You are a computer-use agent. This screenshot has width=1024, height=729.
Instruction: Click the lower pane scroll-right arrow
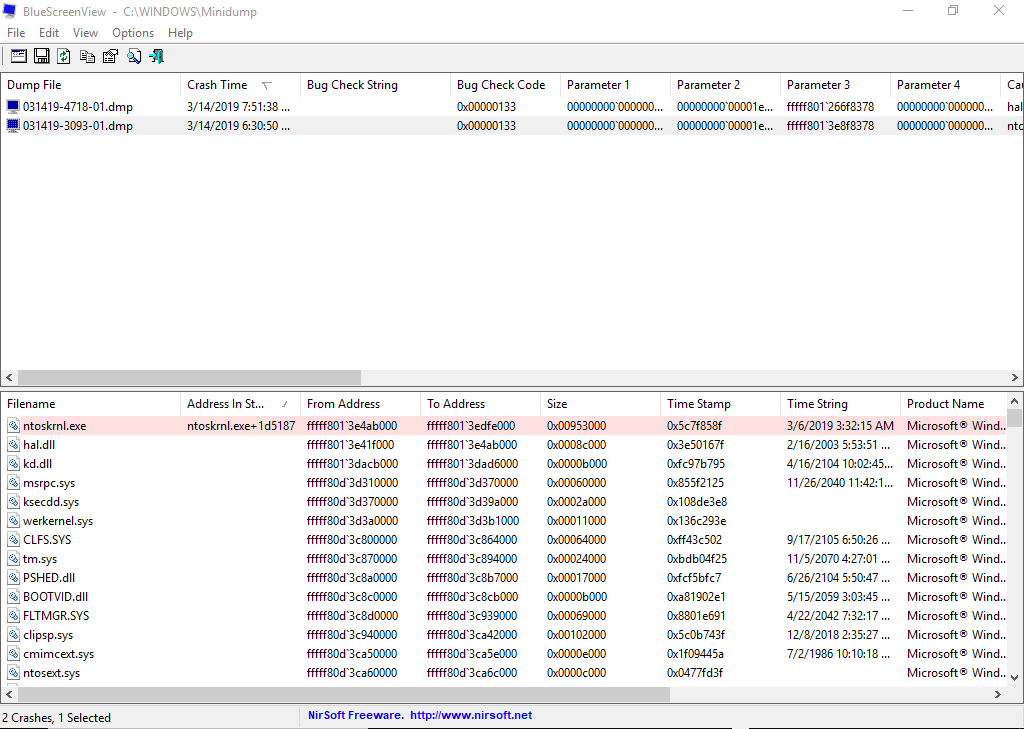click(x=998, y=694)
